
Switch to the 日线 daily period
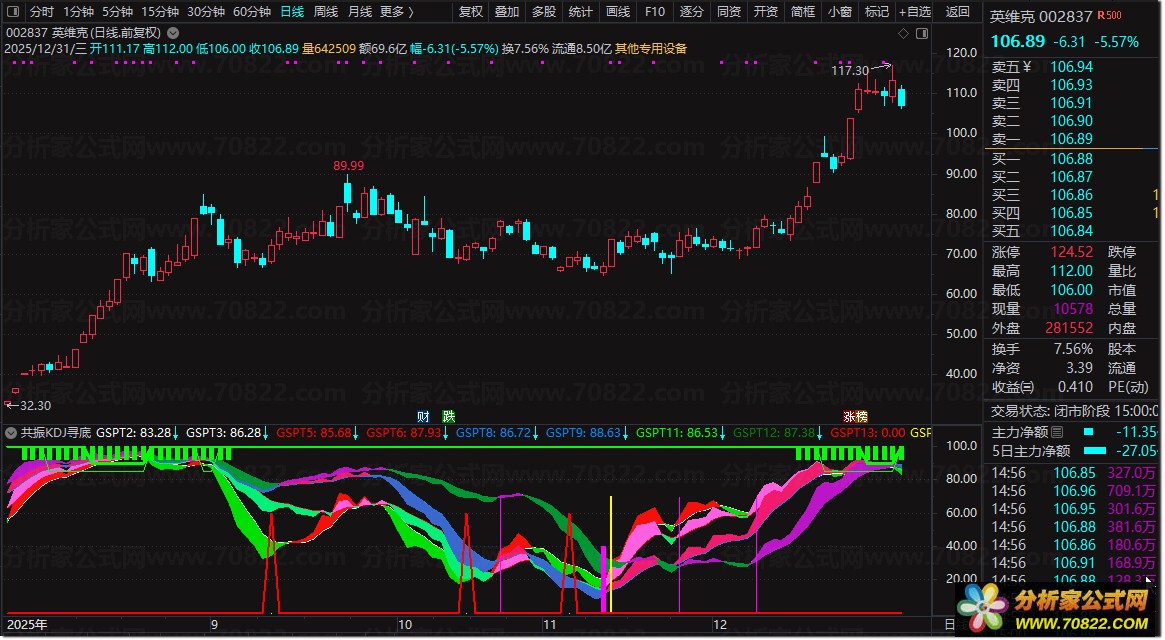[x=292, y=11]
